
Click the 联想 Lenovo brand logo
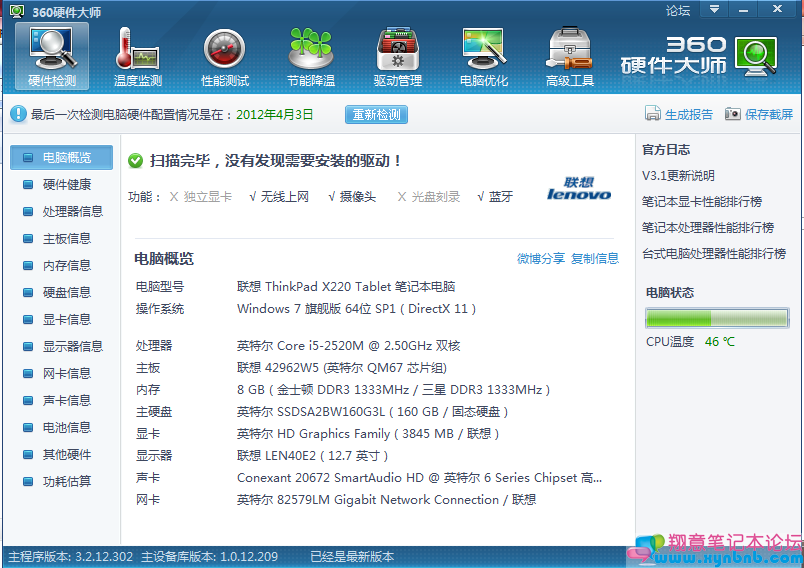pyautogui.click(x=579, y=189)
